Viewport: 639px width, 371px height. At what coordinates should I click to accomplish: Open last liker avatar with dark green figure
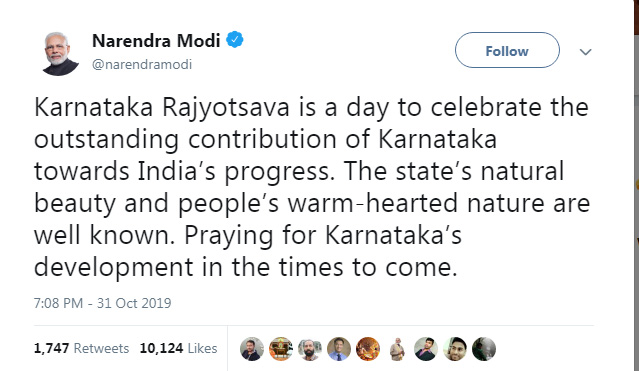pos(484,349)
